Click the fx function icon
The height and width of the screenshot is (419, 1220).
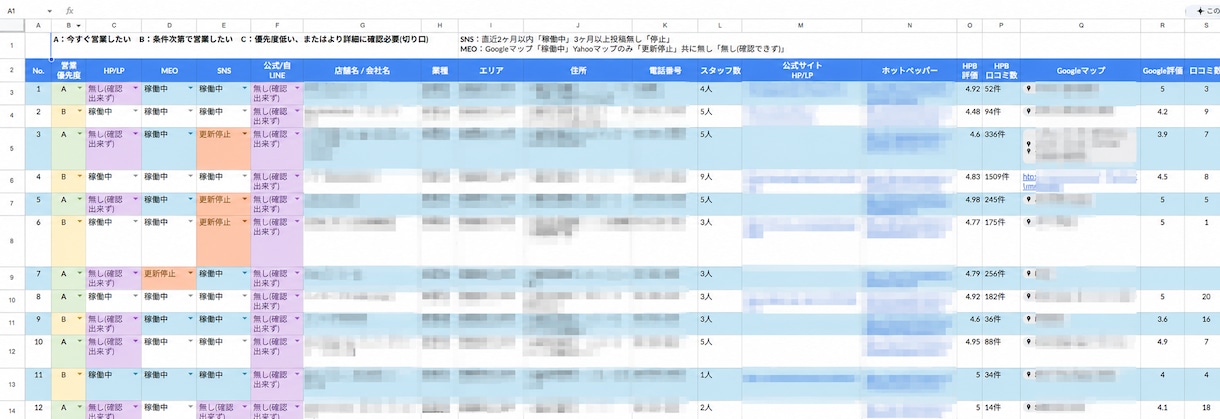point(70,9)
